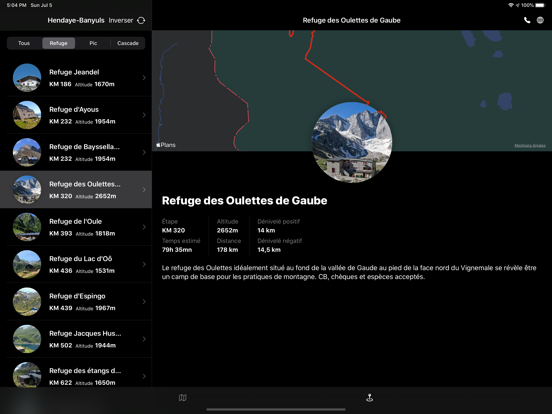This screenshot has width=552, height=414.
Task: Tap Refuge de l'Oule thumbnail photo
Action: 27,227
